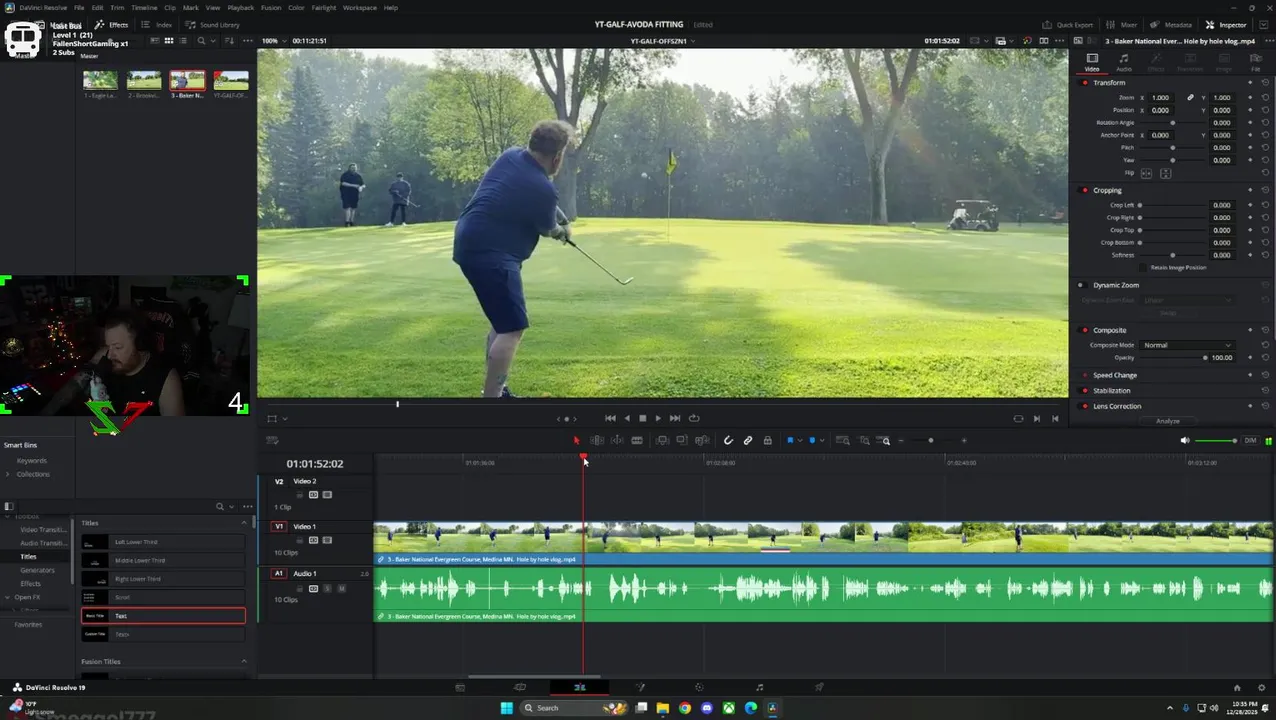Toggle the Transform section enable switch

[x=1085, y=83]
